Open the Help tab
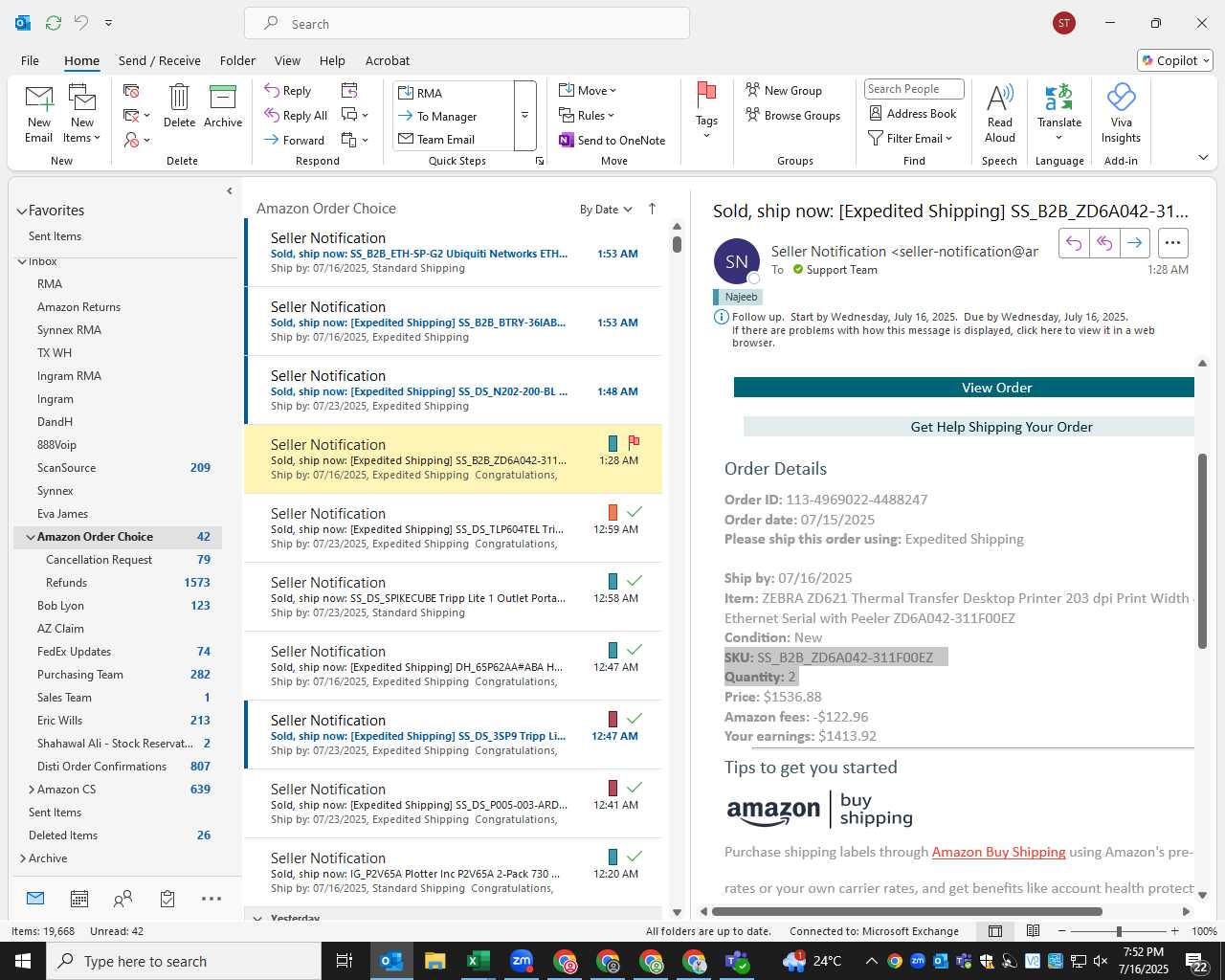Viewport: 1225px width, 980px height. 332,60
